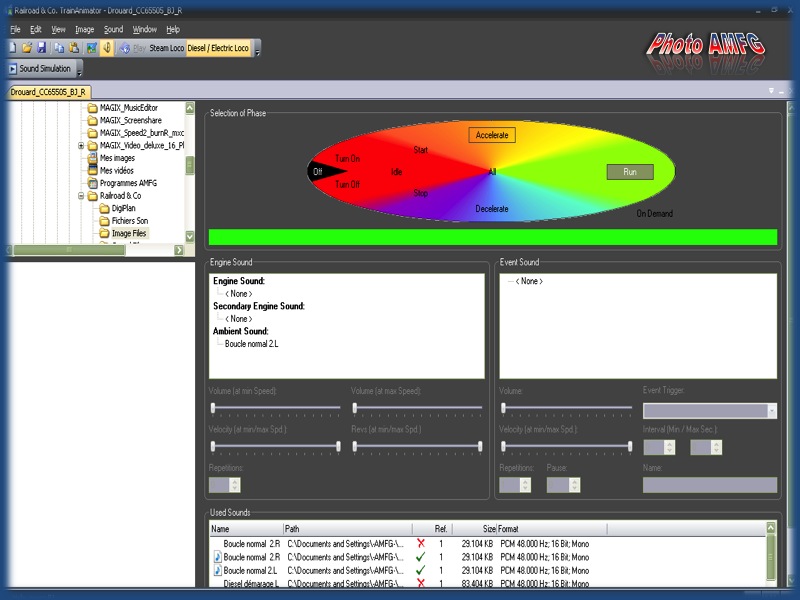Viewport: 800px width, 600px height.
Task: Click the Save floppy disk icon
Action: coord(42,48)
